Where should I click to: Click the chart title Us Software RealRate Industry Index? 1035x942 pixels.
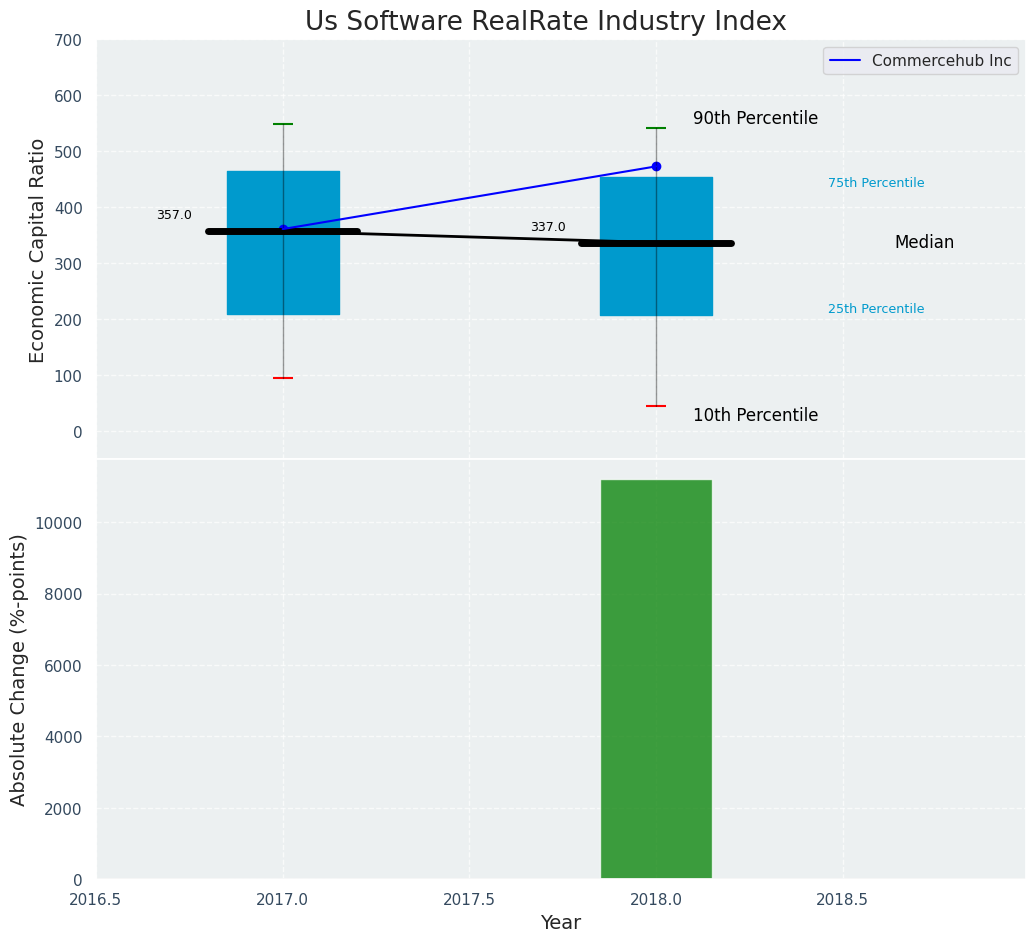(545, 22)
